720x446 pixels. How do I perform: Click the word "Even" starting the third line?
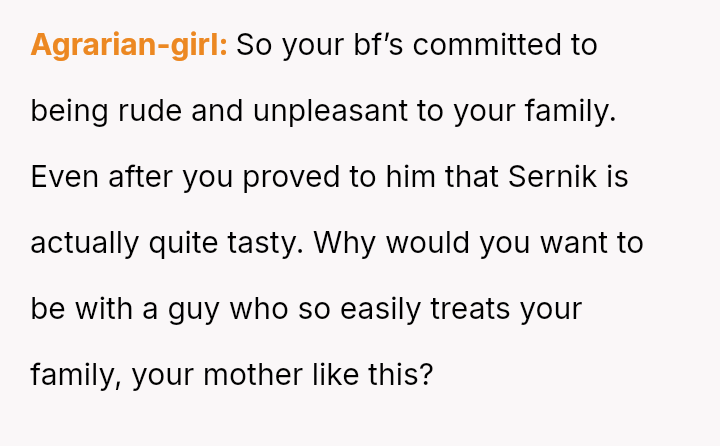click(61, 177)
